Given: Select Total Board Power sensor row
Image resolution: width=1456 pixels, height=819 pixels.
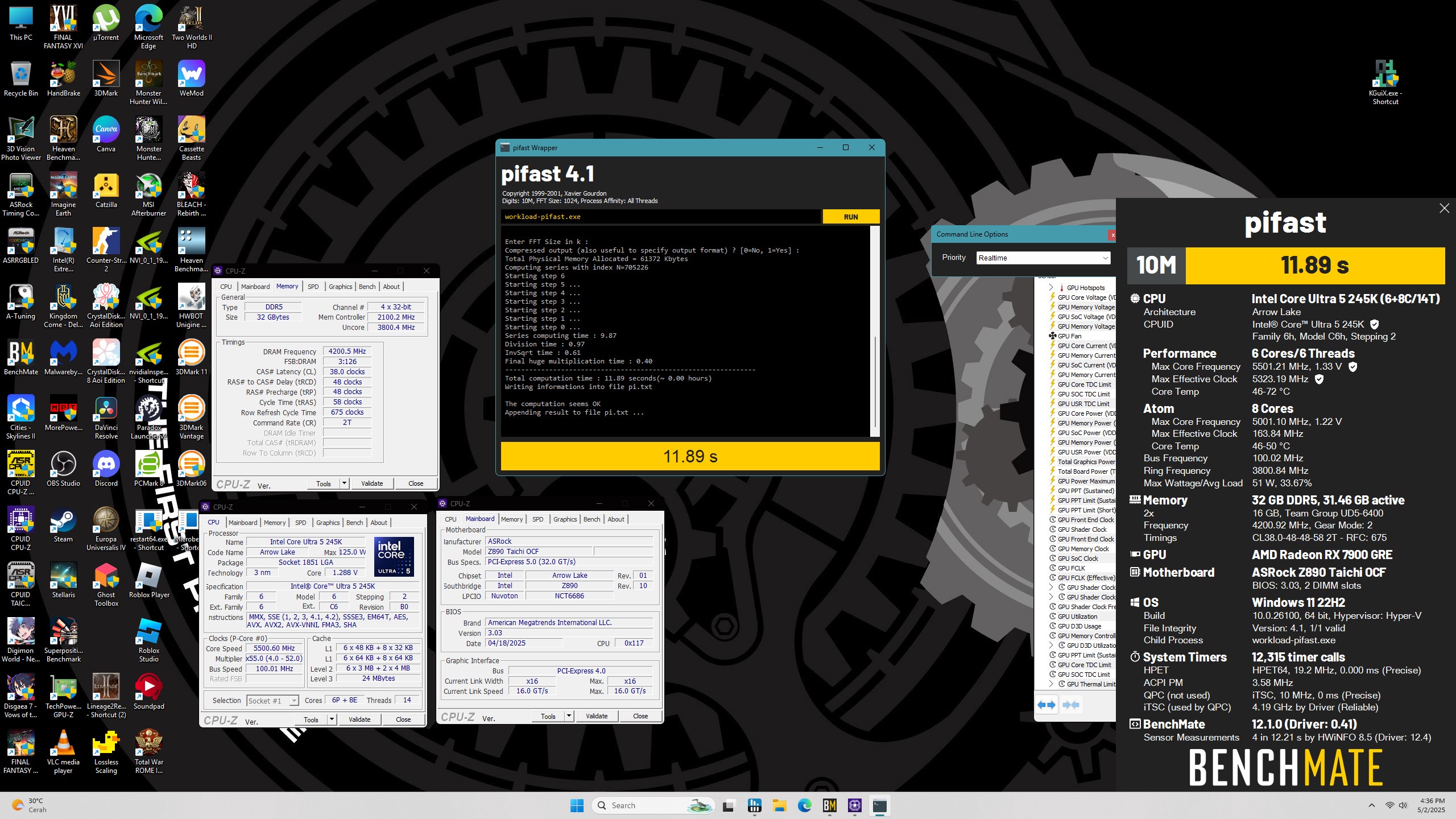Looking at the screenshot, I should click(x=1081, y=471).
